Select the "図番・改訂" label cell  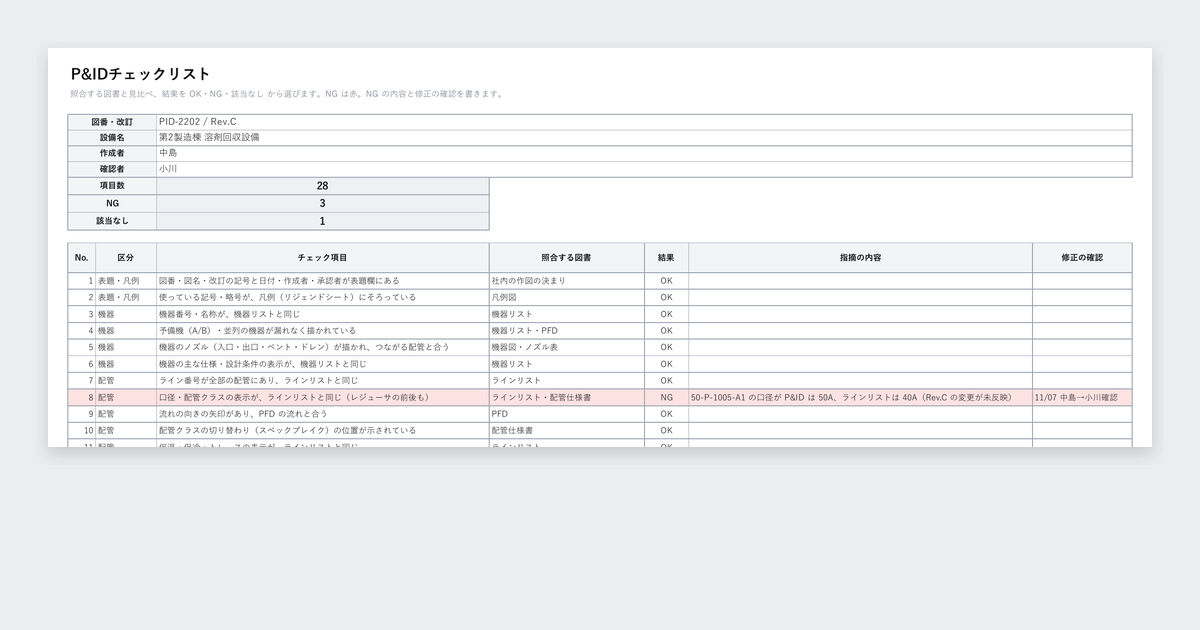pos(112,122)
